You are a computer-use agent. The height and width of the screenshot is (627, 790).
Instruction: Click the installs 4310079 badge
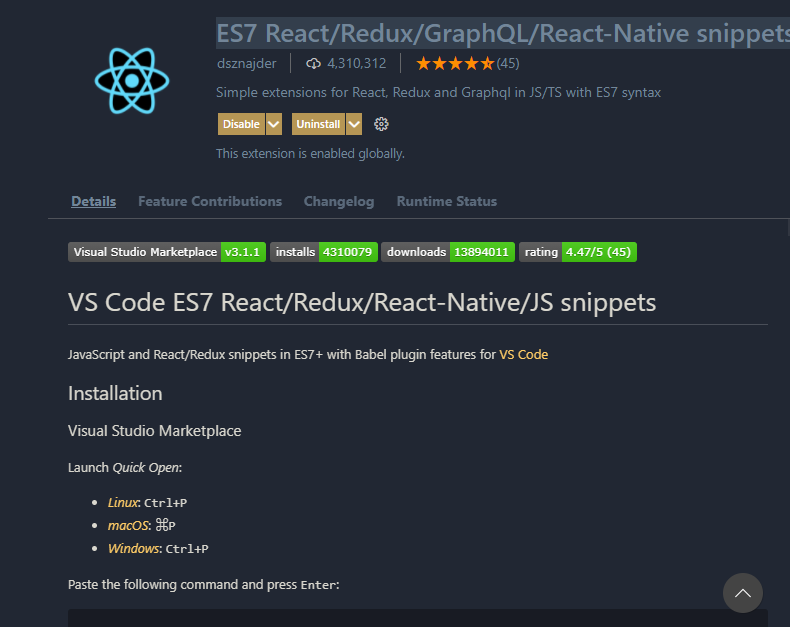pyautogui.click(x=324, y=252)
